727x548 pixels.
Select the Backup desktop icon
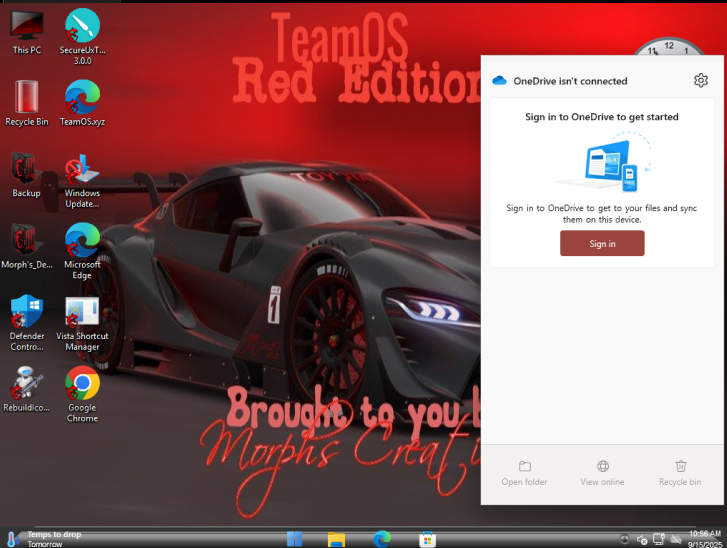point(26,175)
